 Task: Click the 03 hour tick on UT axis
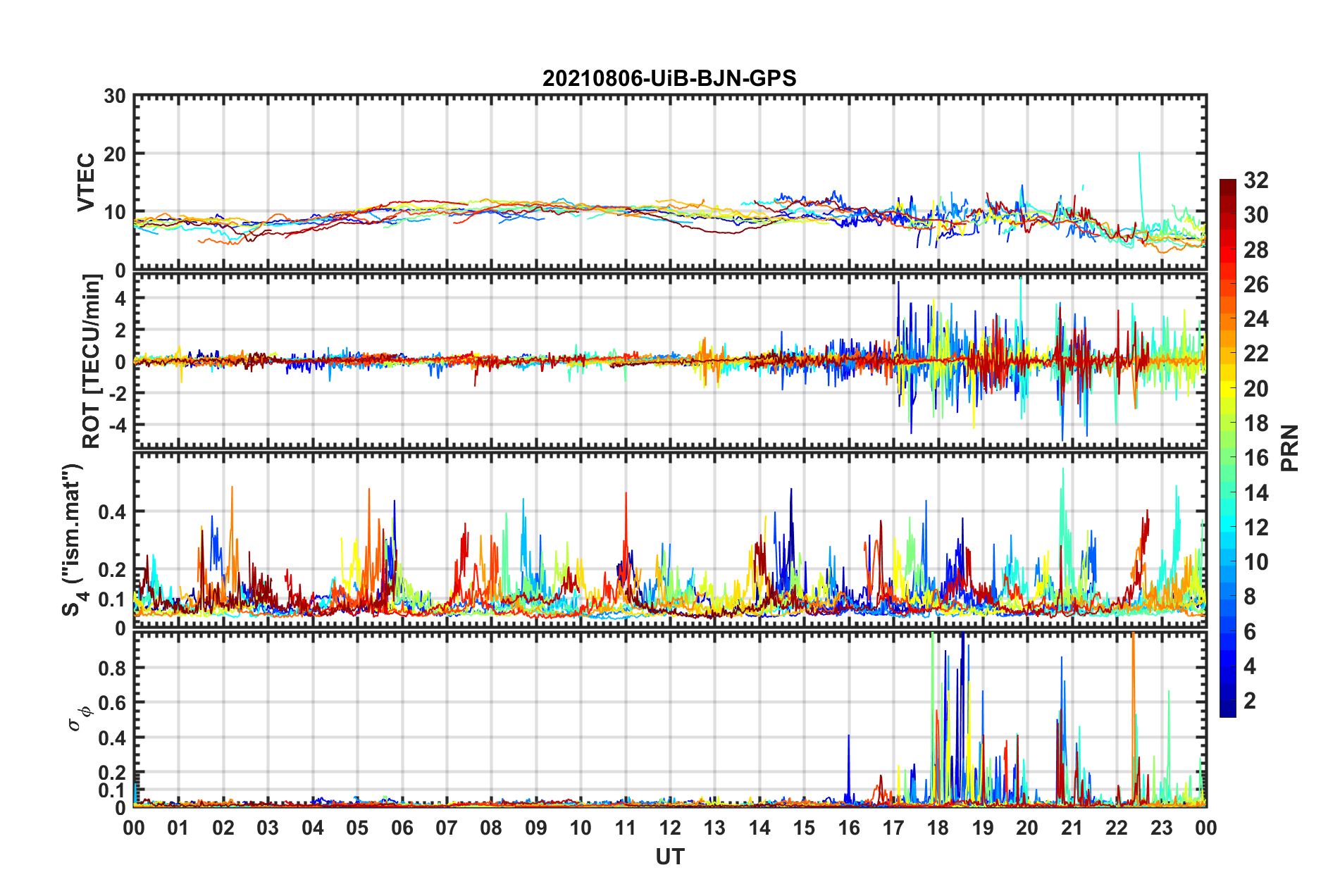click(x=268, y=827)
